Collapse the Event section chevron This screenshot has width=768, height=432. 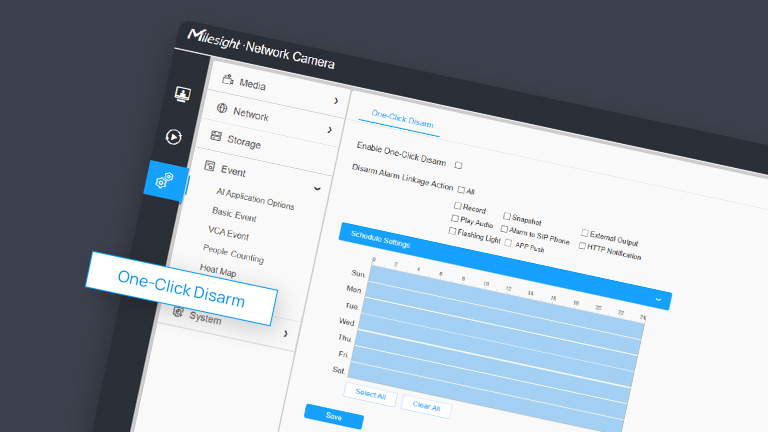[317, 187]
